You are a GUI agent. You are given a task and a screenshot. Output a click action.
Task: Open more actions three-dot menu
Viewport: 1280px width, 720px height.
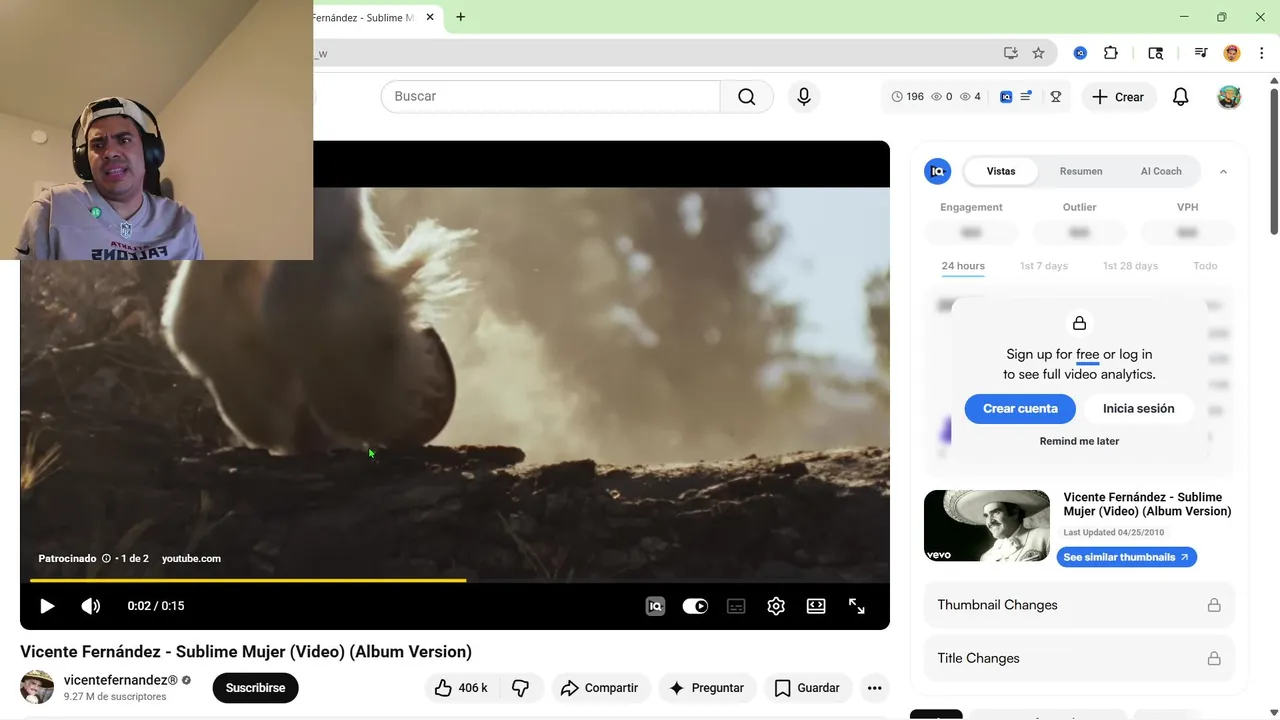[875, 688]
